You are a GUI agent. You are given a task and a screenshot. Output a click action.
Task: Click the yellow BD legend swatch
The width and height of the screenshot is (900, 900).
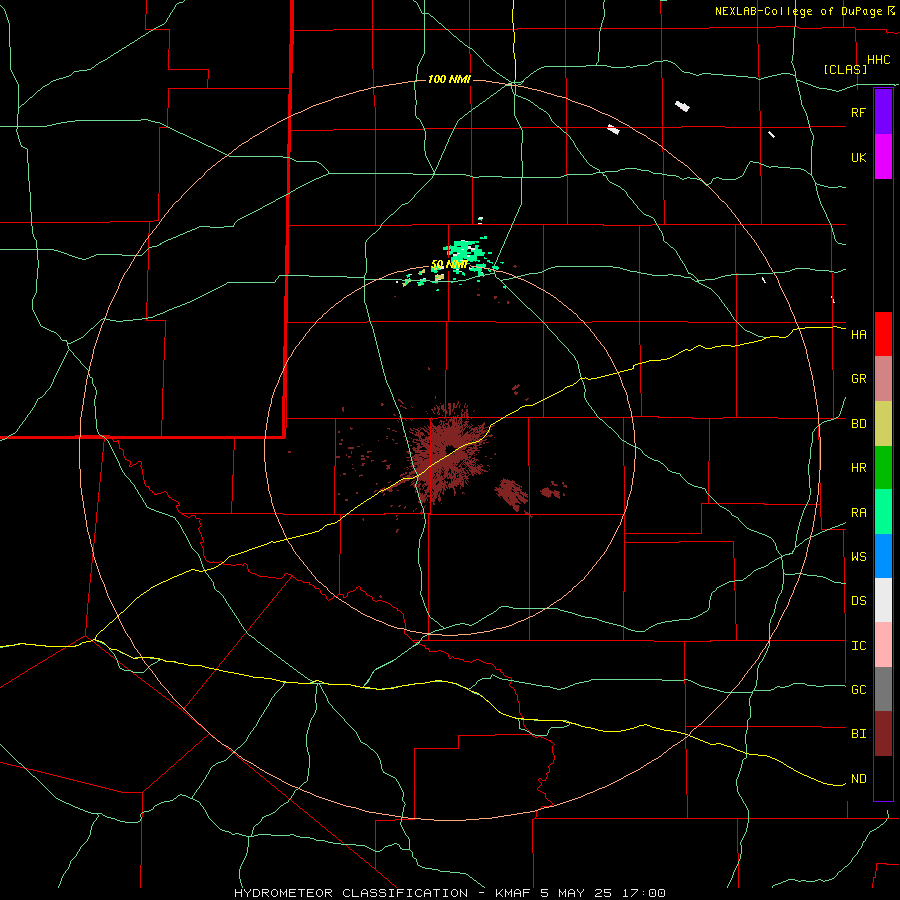[883, 424]
